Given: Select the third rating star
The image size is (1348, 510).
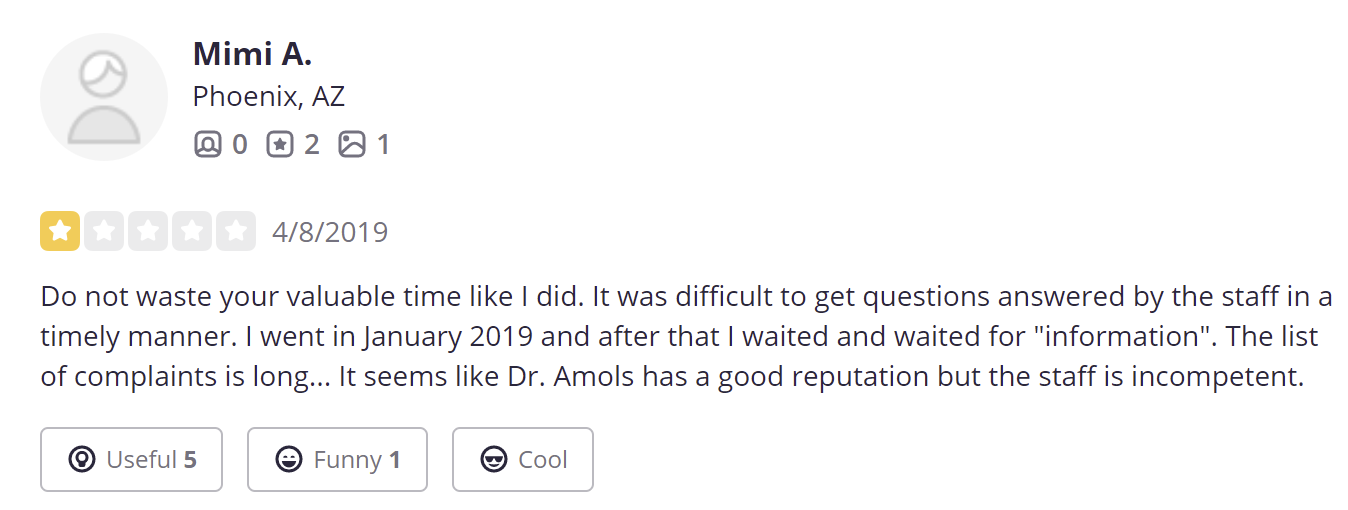Looking at the screenshot, I should click(148, 232).
